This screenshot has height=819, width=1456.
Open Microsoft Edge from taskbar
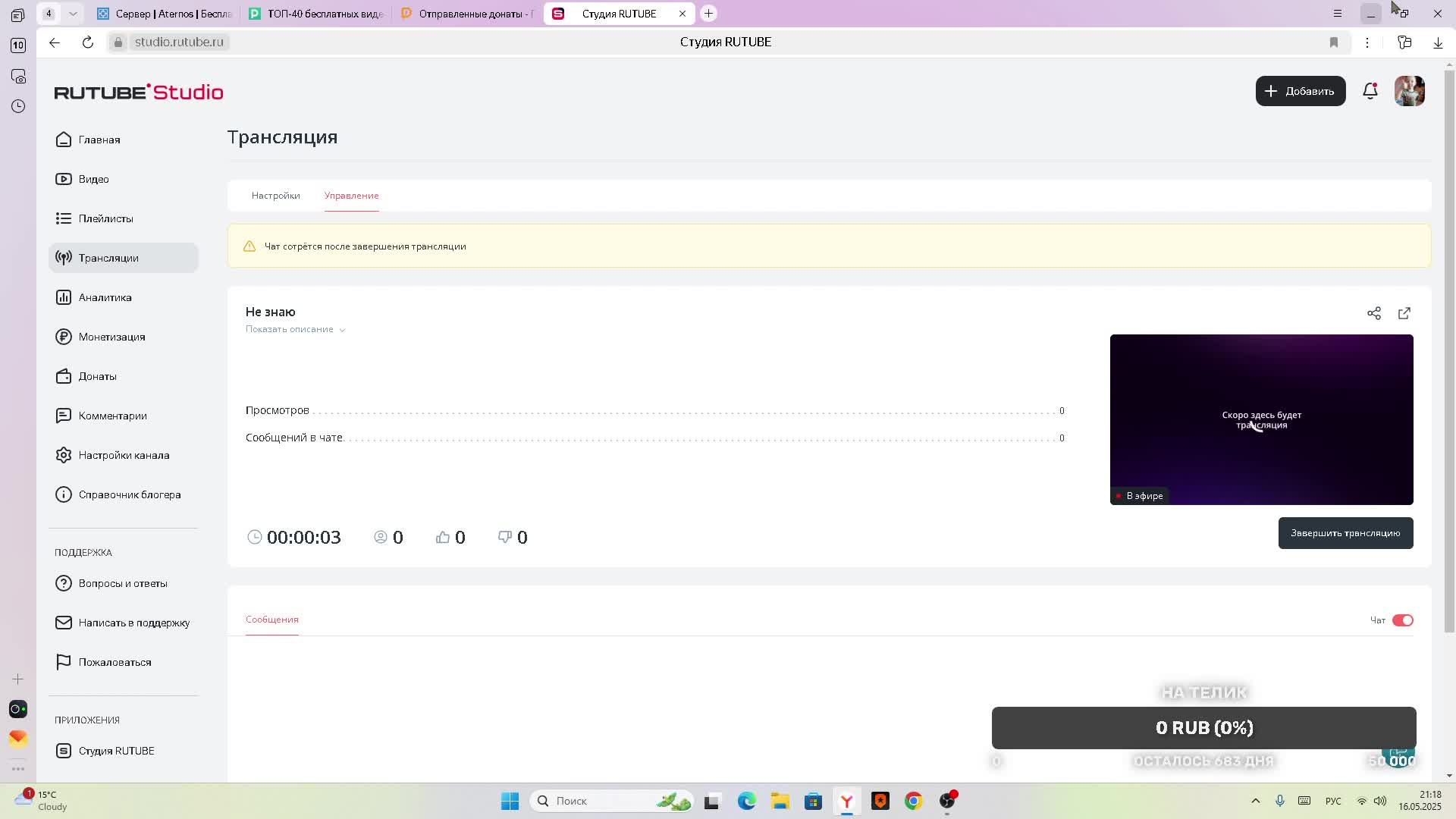[x=746, y=801]
